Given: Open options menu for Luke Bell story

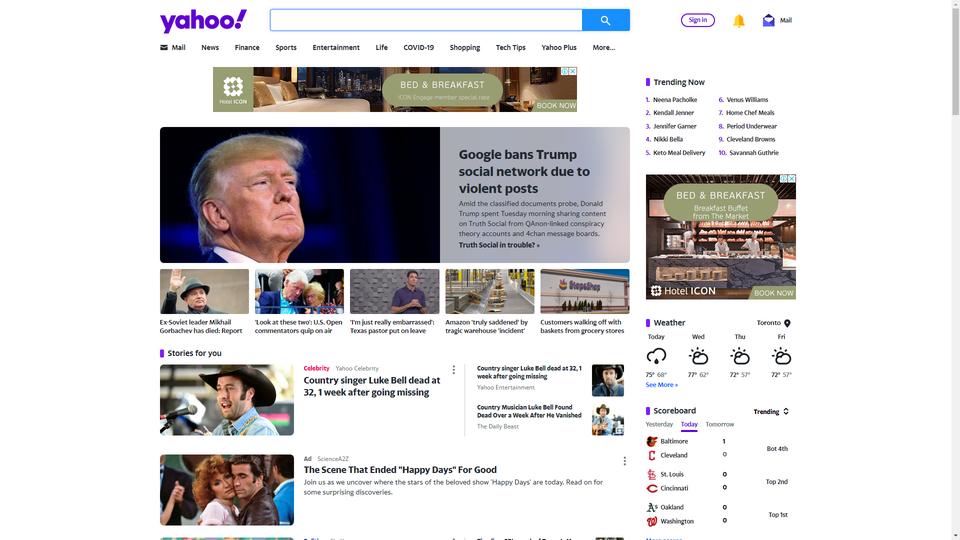Looking at the screenshot, I should [x=454, y=370].
